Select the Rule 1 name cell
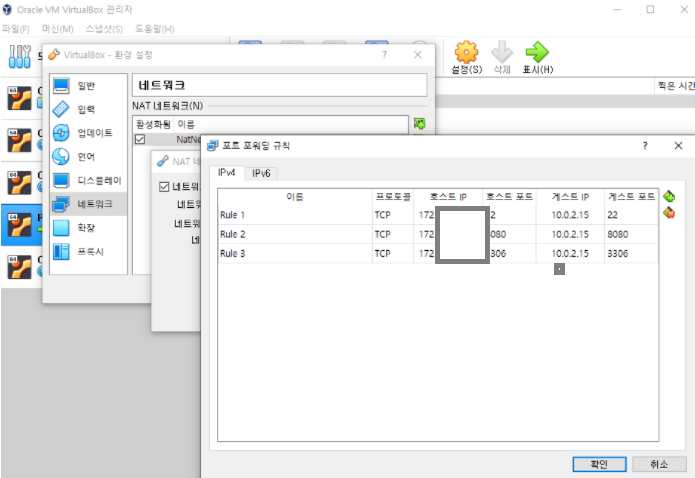Screen dimensions: 695x478 coord(295,215)
